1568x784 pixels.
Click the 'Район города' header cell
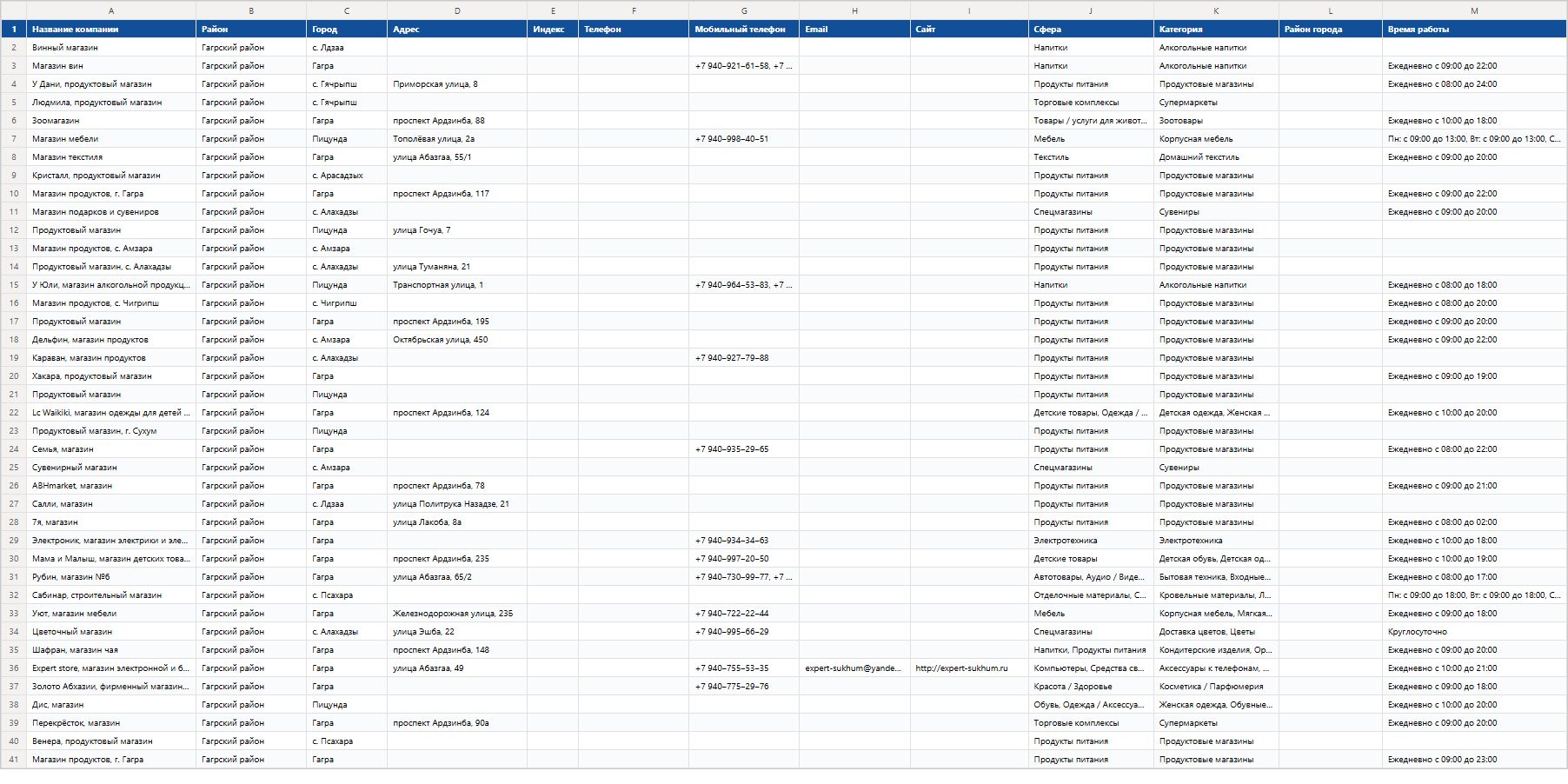pos(1331,30)
